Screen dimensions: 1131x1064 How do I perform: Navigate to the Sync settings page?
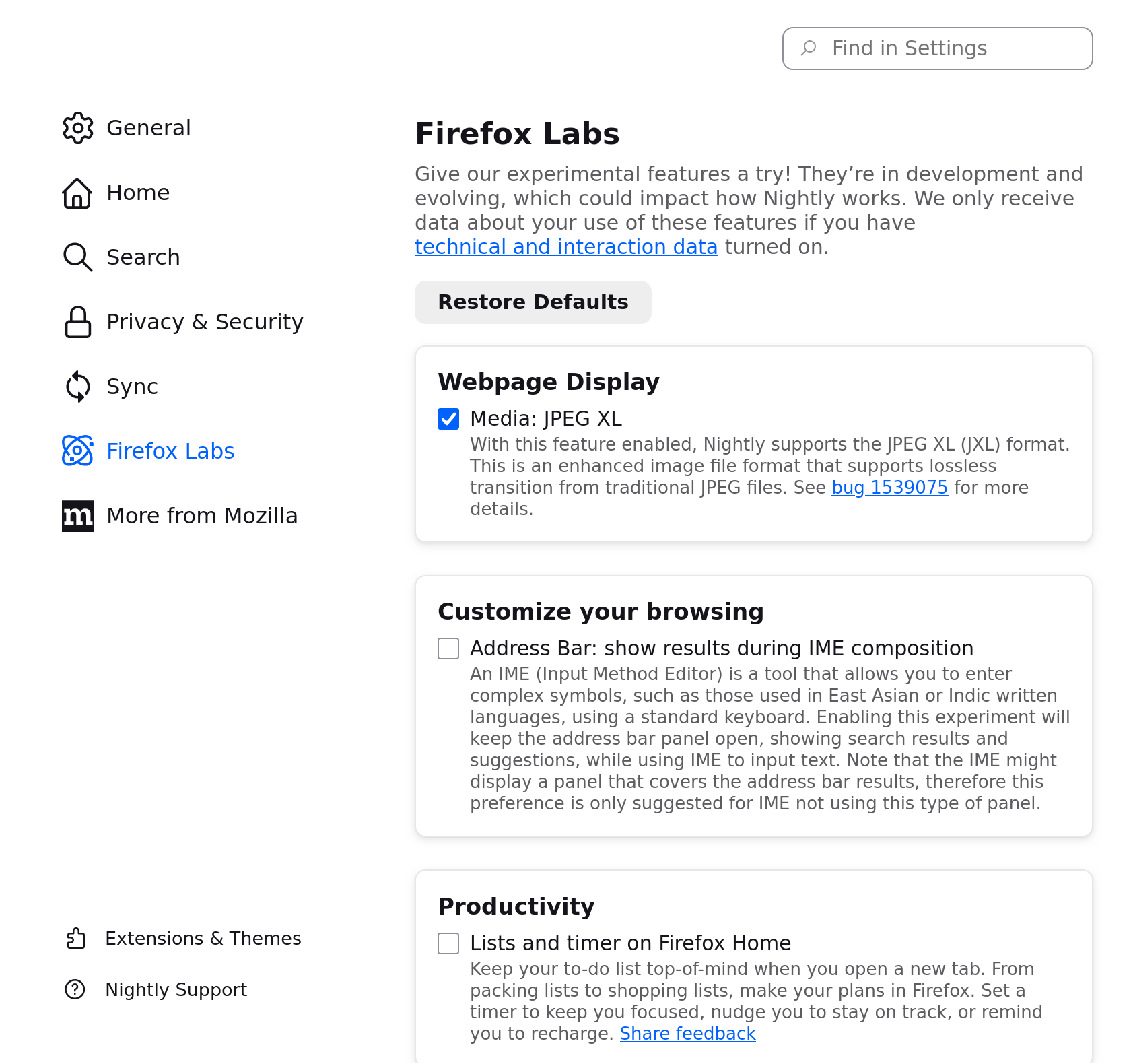tap(132, 386)
